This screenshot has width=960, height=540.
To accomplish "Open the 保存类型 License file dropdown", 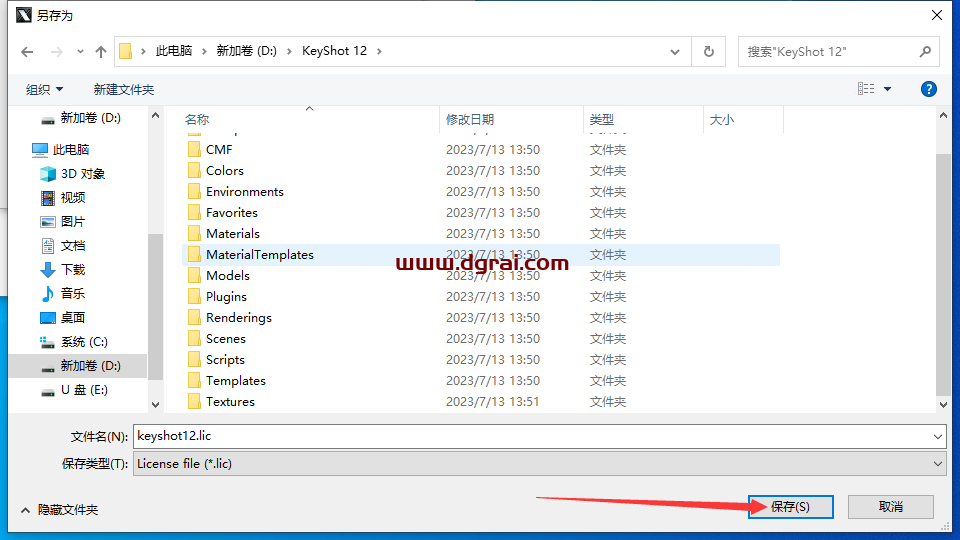I will pos(539,464).
